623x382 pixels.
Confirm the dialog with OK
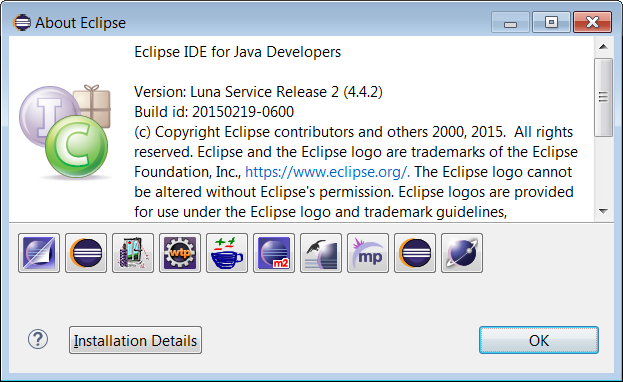tap(539, 340)
